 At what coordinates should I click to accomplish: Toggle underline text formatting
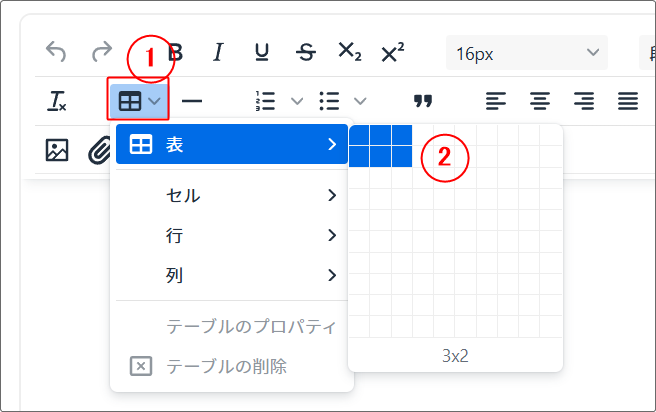(262, 52)
